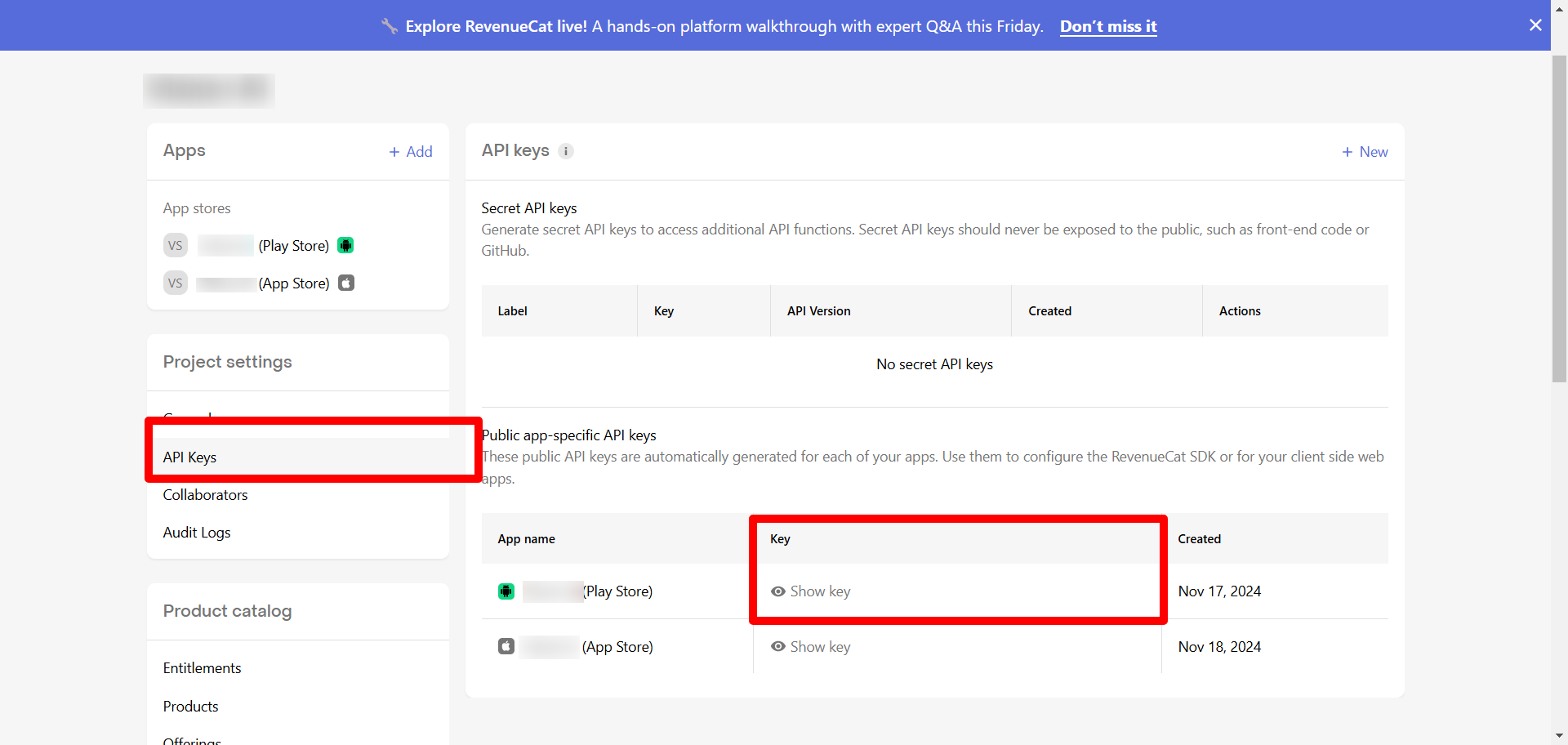
Task: Go to Products in Product catalog
Action: (x=190, y=707)
